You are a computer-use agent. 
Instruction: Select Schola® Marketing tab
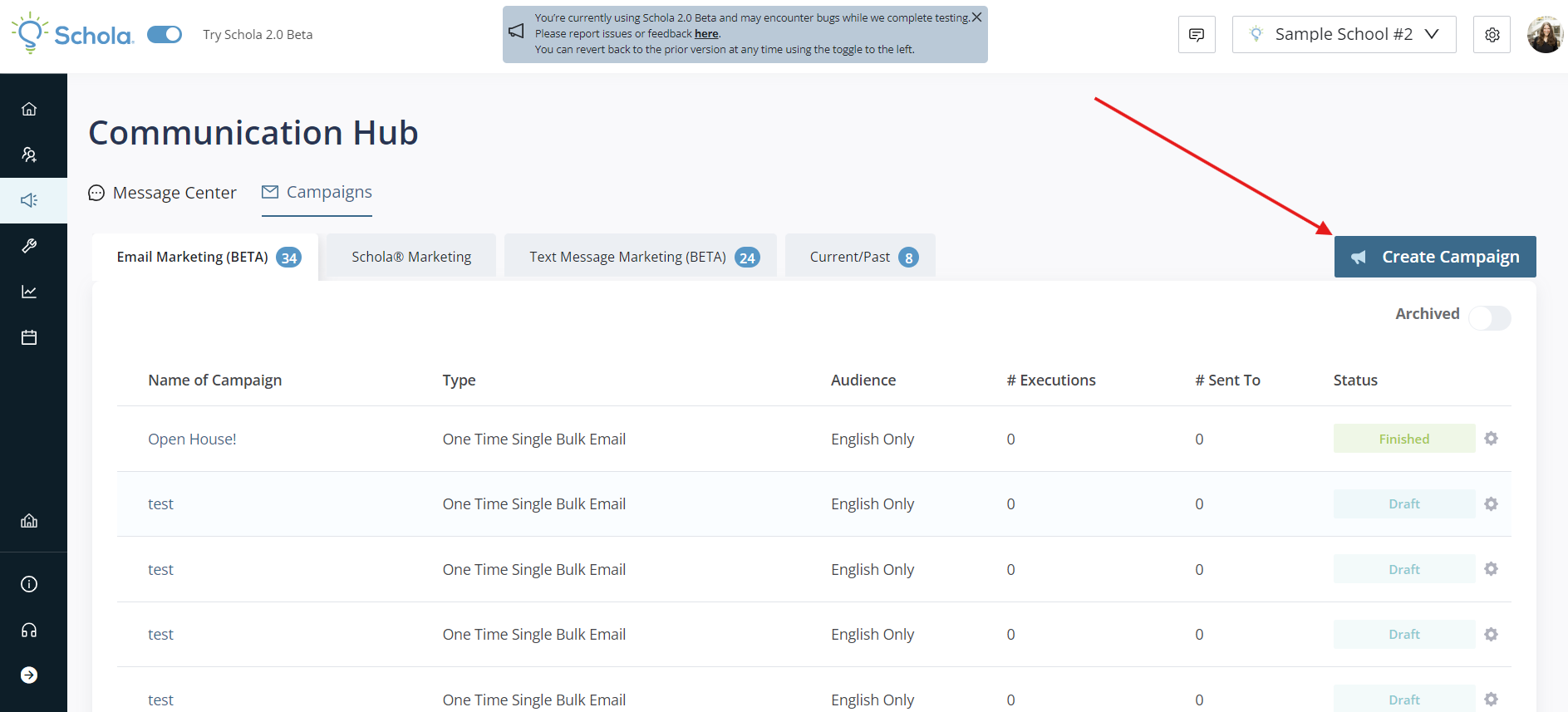coord(411,257)
